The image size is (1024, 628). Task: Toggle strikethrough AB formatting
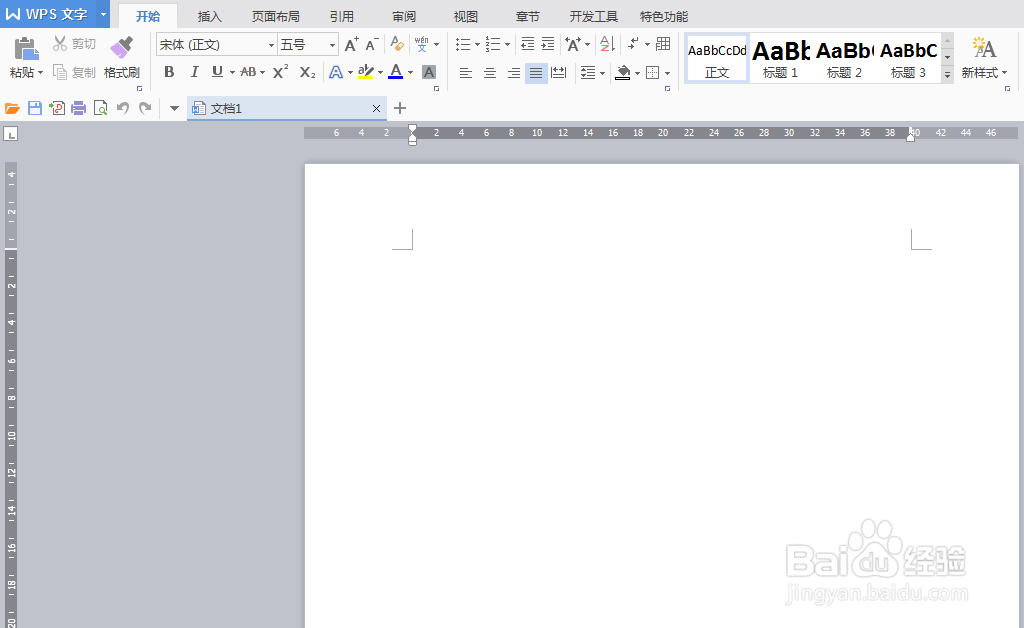(248, 72)
